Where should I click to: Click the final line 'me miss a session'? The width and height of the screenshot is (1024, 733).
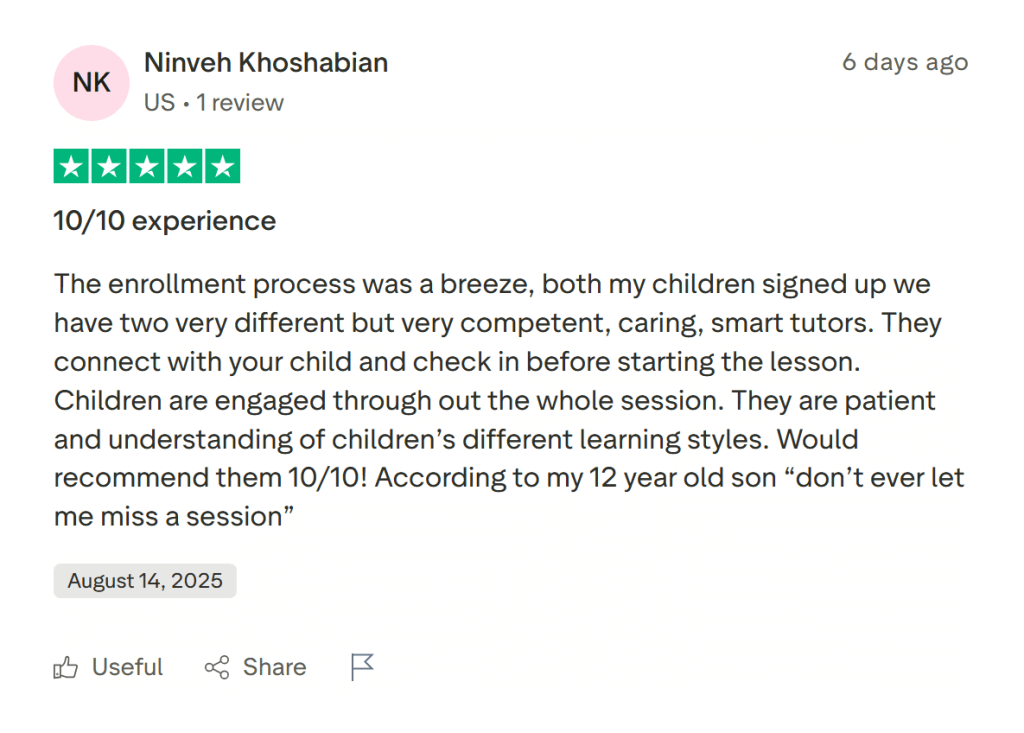[x=173, y=517]
